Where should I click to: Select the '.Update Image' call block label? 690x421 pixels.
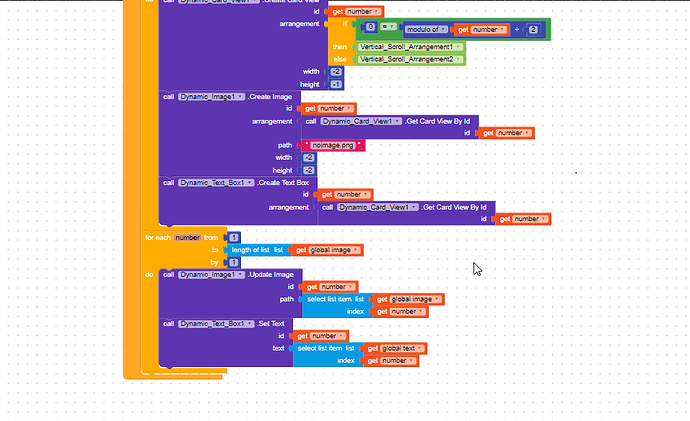coord(271,275)
